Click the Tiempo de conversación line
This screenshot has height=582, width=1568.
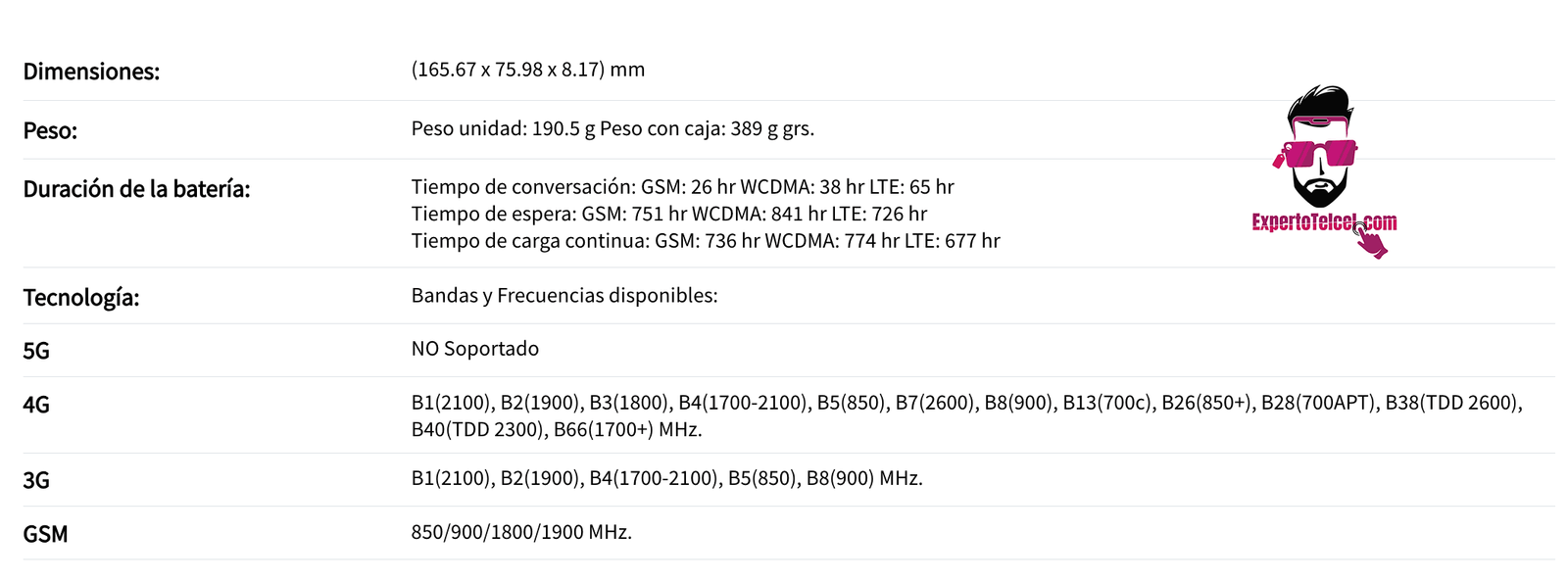[x=683, y=187]
